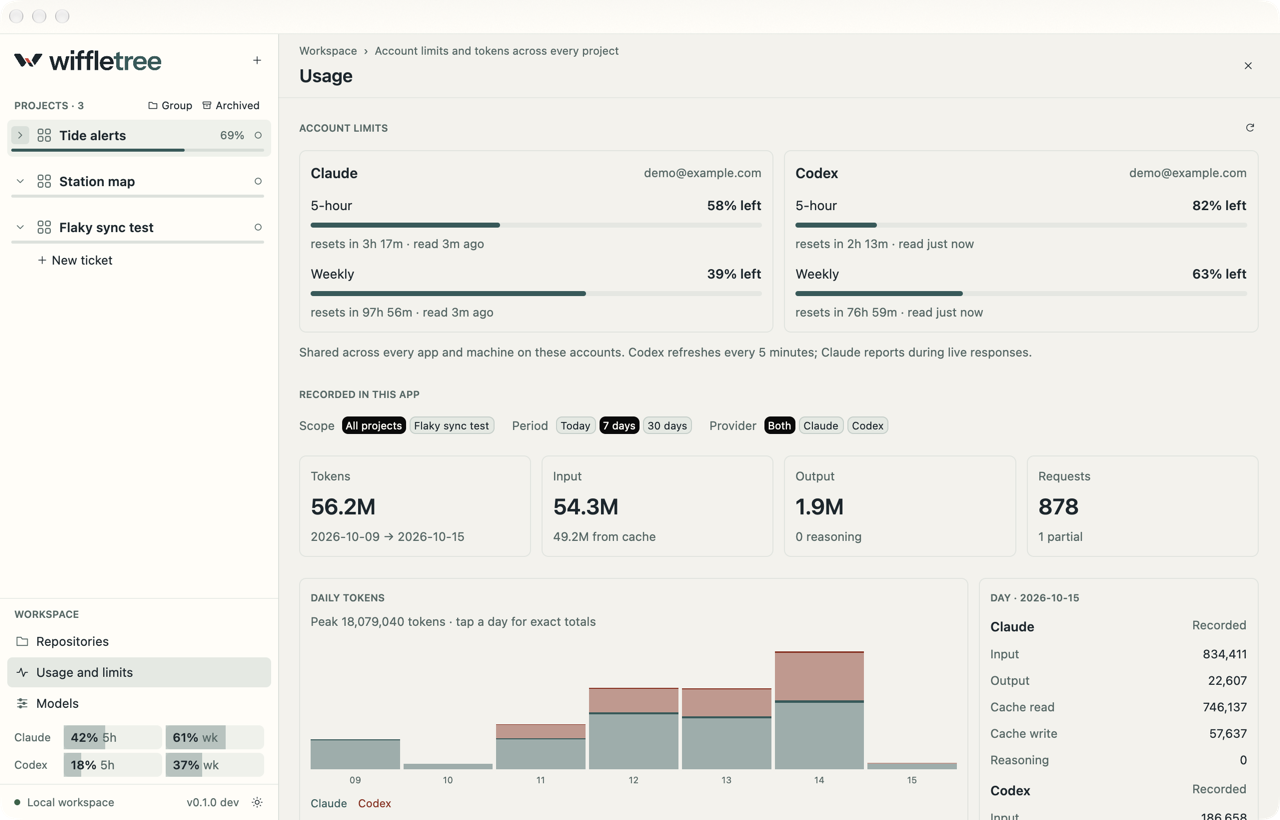1280x820 pixels.
Task: Refresh the account limits
Action: click(x=1250, y=128)
